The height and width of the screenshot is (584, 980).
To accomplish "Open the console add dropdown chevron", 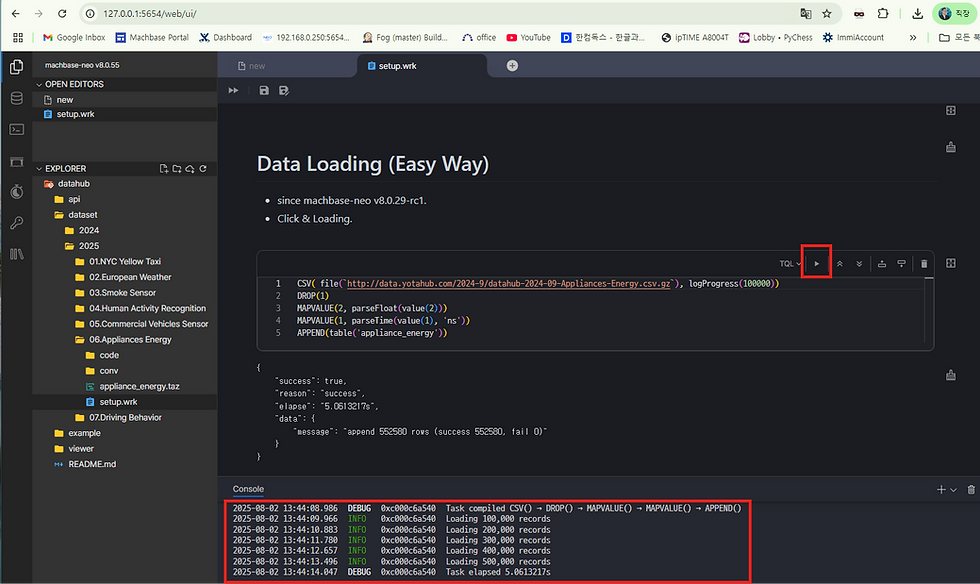I will pos(953,490).
